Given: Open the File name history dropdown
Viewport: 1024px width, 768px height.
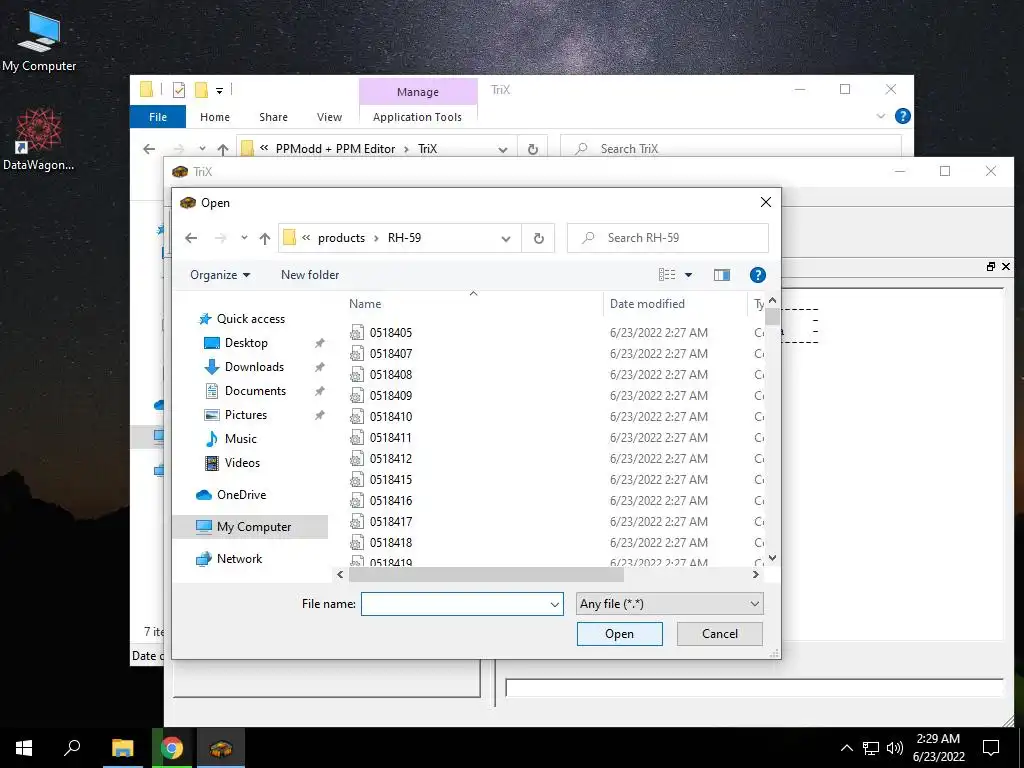Looking at the screenshot, I should [554, 604].
